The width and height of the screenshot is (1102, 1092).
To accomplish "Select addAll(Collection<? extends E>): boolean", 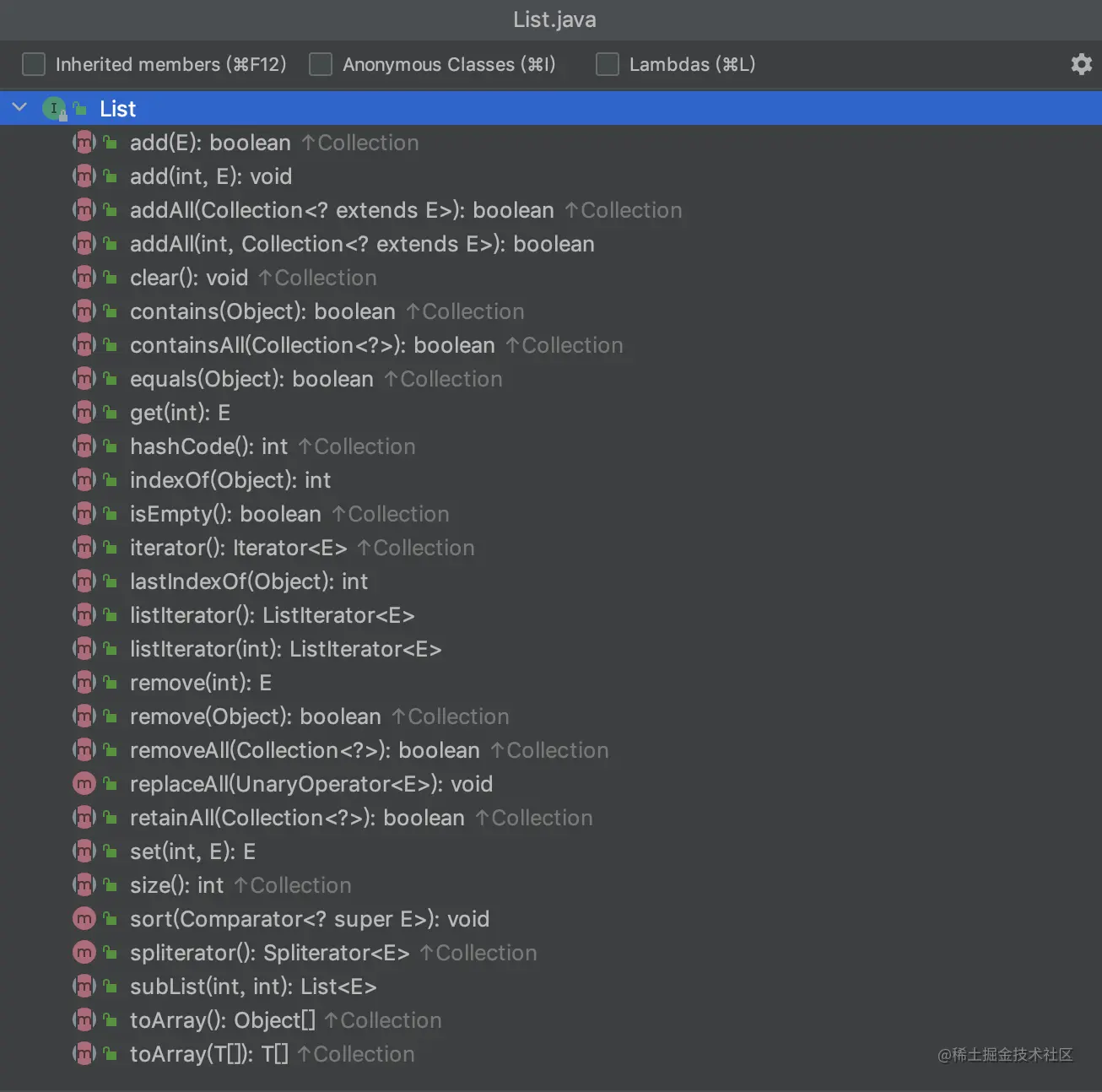I will [342, 210].
